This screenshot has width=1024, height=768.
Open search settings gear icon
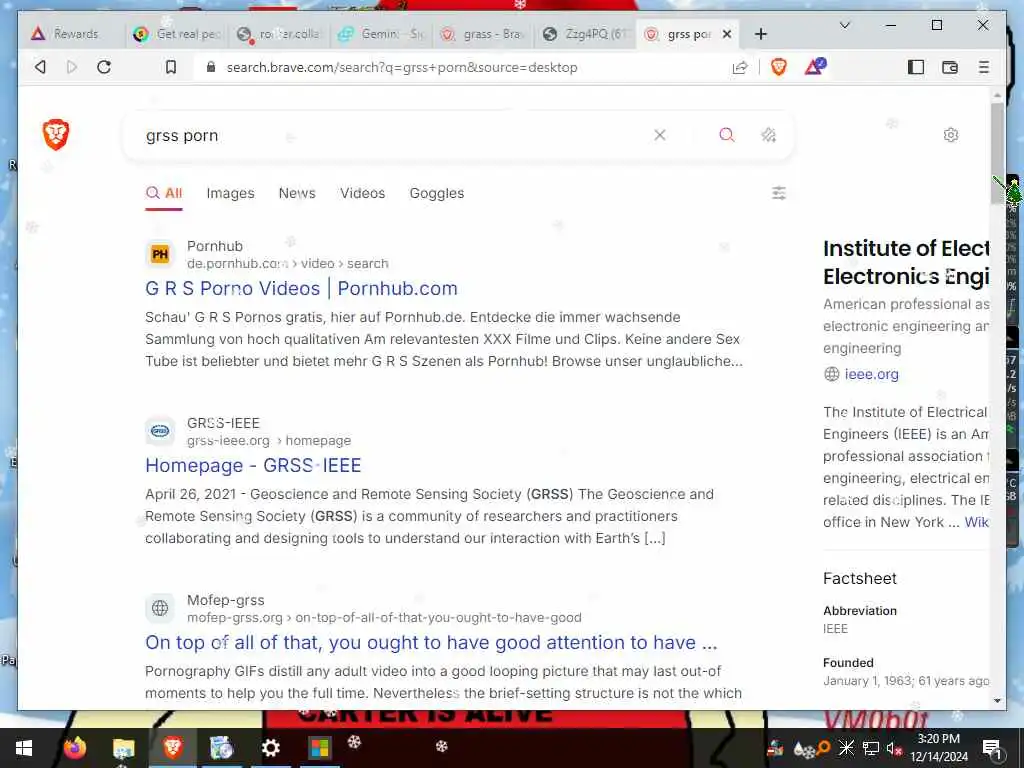coord(951,135)
